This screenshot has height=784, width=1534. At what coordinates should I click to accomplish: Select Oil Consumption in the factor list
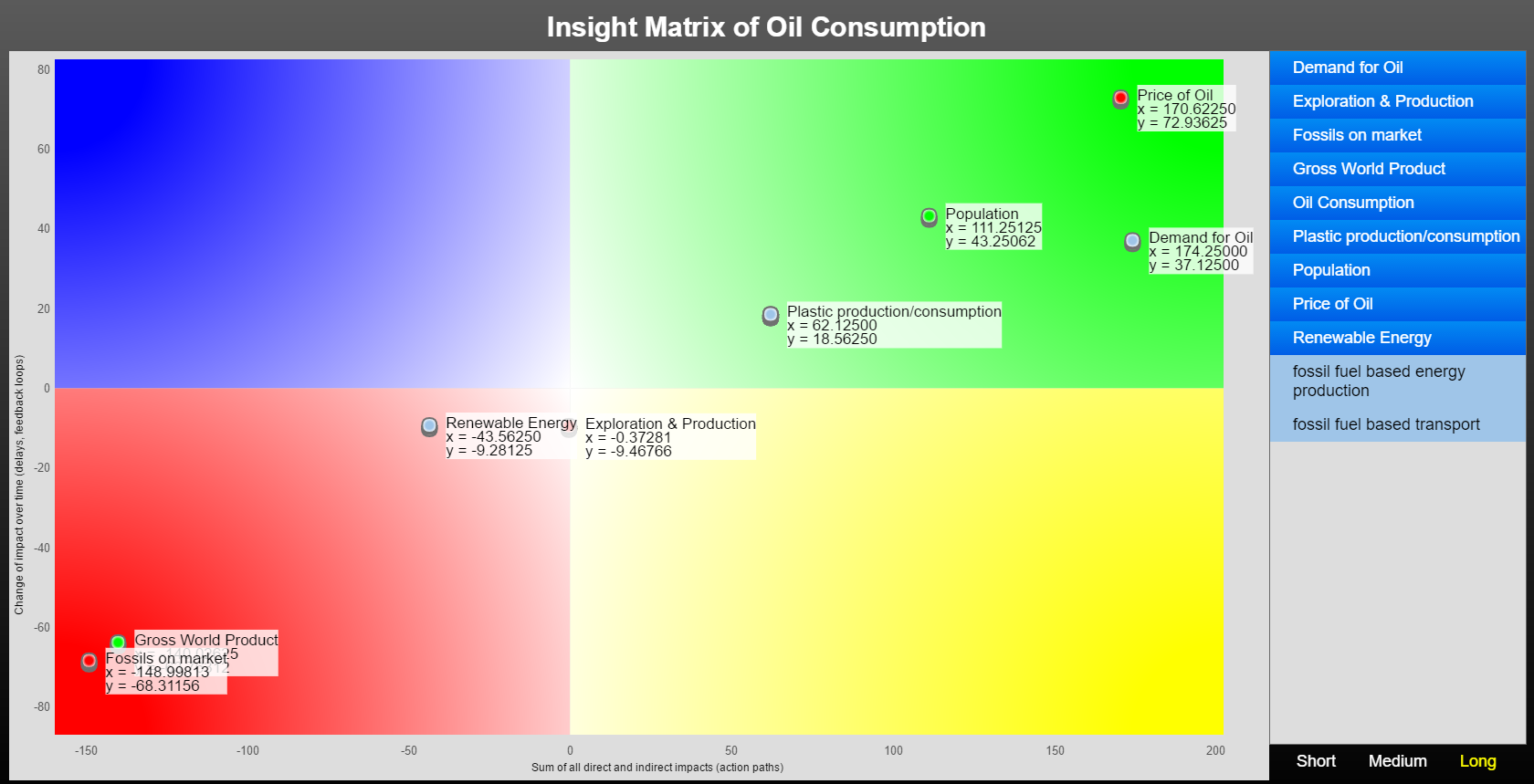[x=1398, y=203]
